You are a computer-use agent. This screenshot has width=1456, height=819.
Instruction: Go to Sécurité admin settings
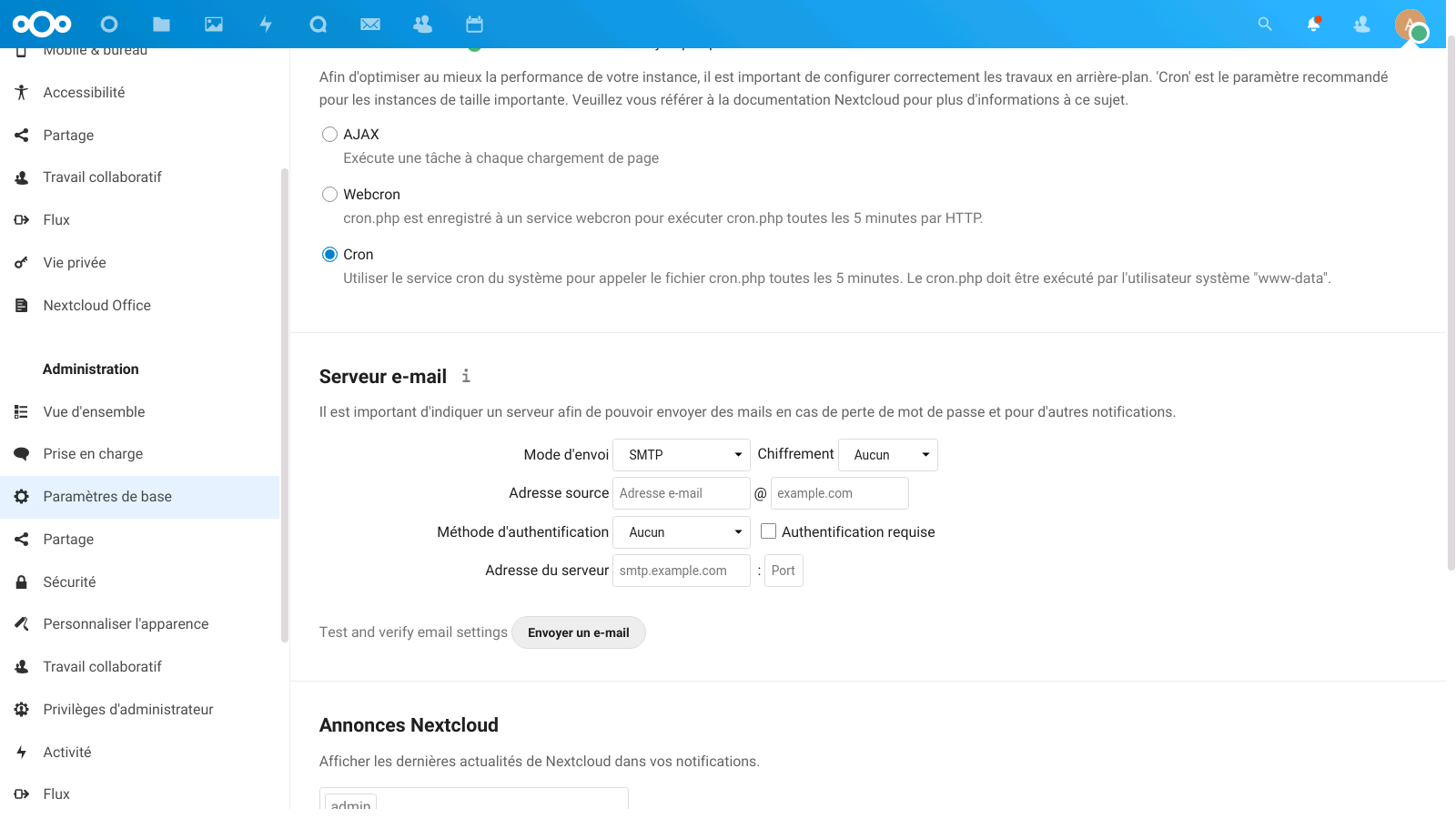[x=69, y=582]
